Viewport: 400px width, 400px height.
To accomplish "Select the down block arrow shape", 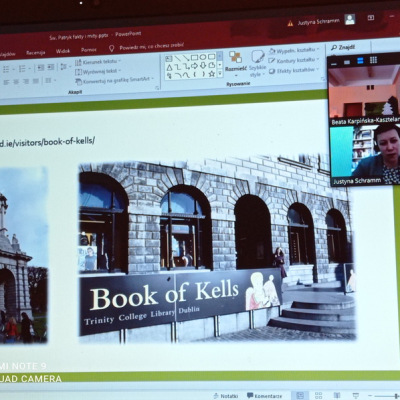I will point(203,65).
